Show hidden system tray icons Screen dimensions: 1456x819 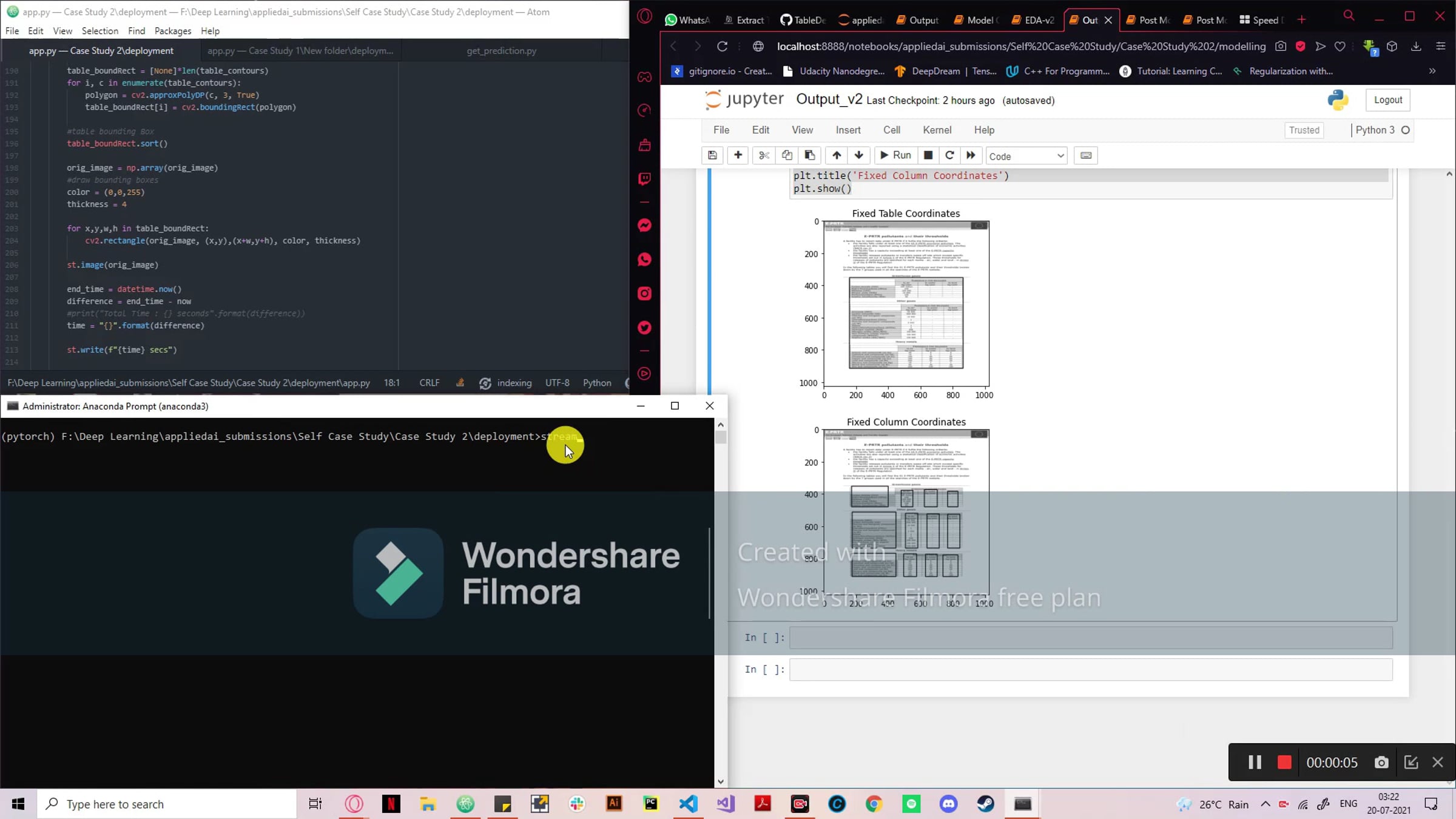pyautogui.click(x=1265, y=804)
